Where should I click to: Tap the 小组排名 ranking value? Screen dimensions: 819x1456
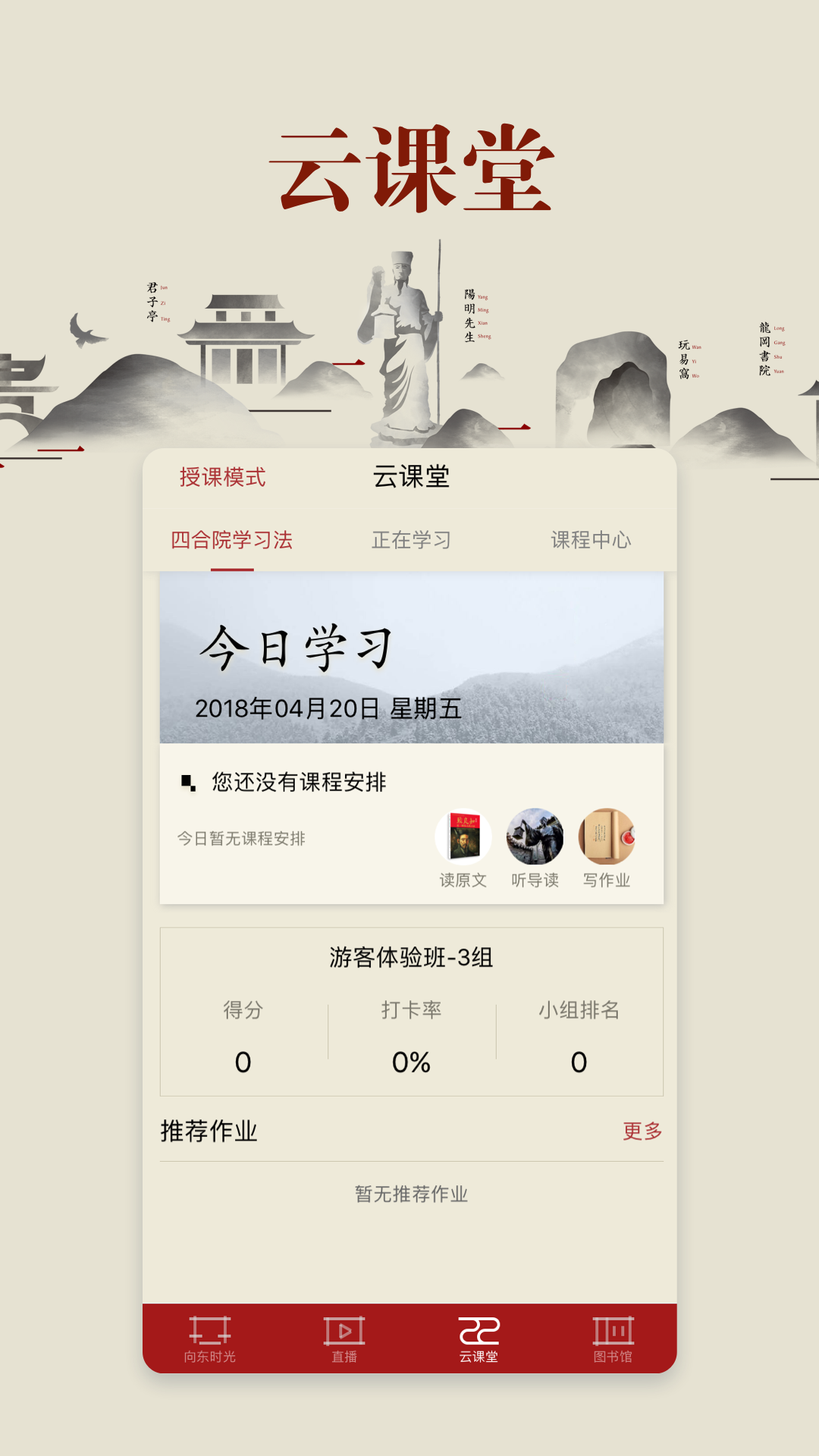click(579, 1062)
